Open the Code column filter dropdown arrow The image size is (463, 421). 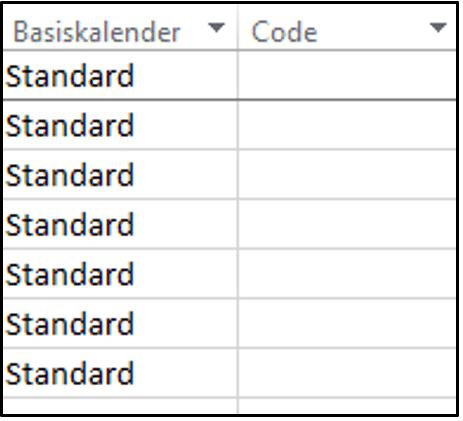438,28
